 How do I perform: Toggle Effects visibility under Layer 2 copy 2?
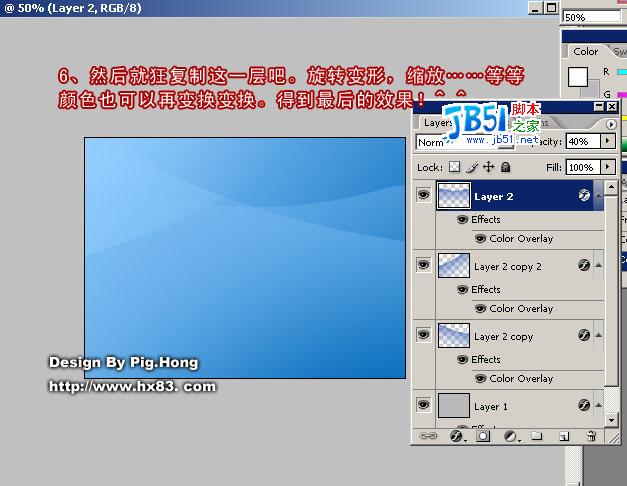click(462, 289)
